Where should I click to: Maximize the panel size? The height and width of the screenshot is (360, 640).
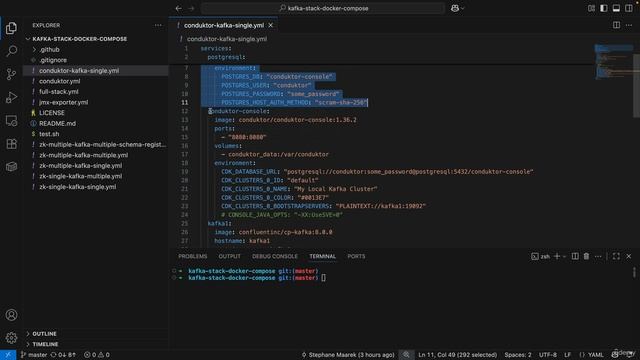tap(616, 256)
